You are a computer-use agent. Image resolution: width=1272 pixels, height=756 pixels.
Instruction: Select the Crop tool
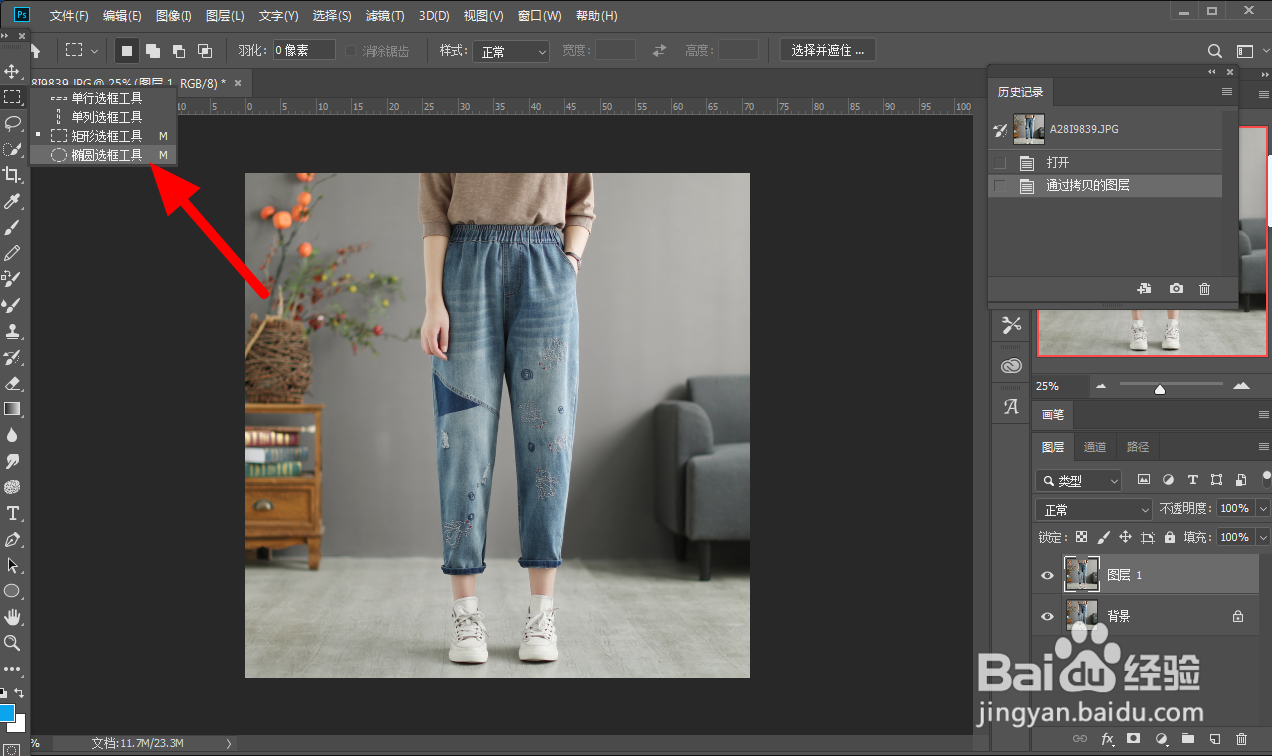pos(12,175)
